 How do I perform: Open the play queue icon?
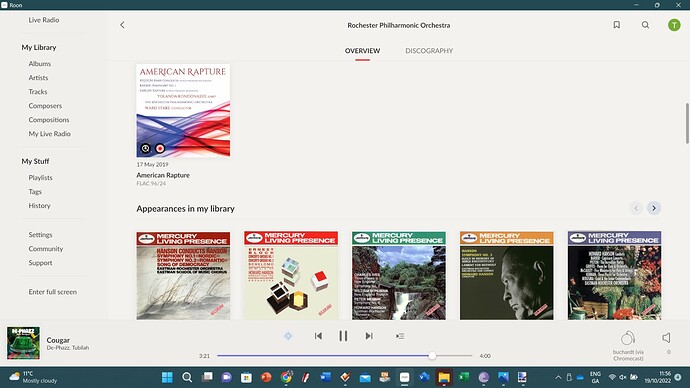pyautogui.click(x=400, y=336)
